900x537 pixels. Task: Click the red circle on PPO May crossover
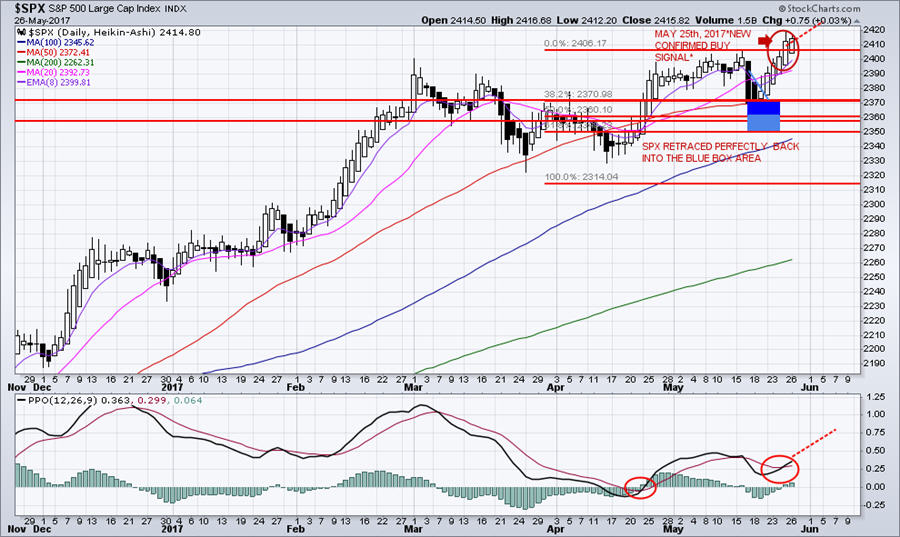pos(780,467)
